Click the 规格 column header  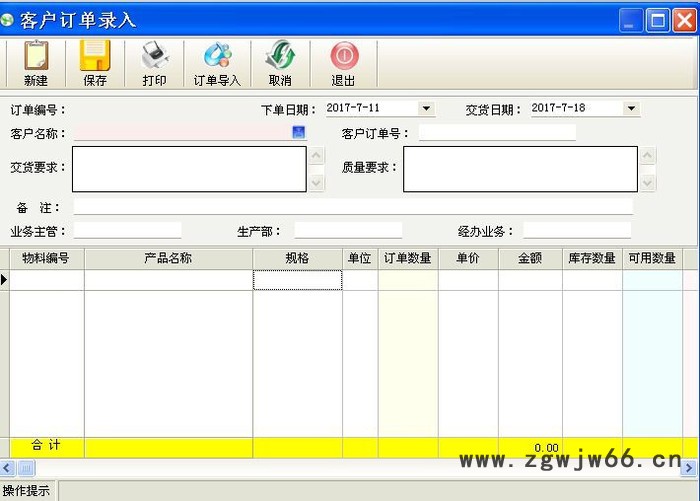coord(298,259)
